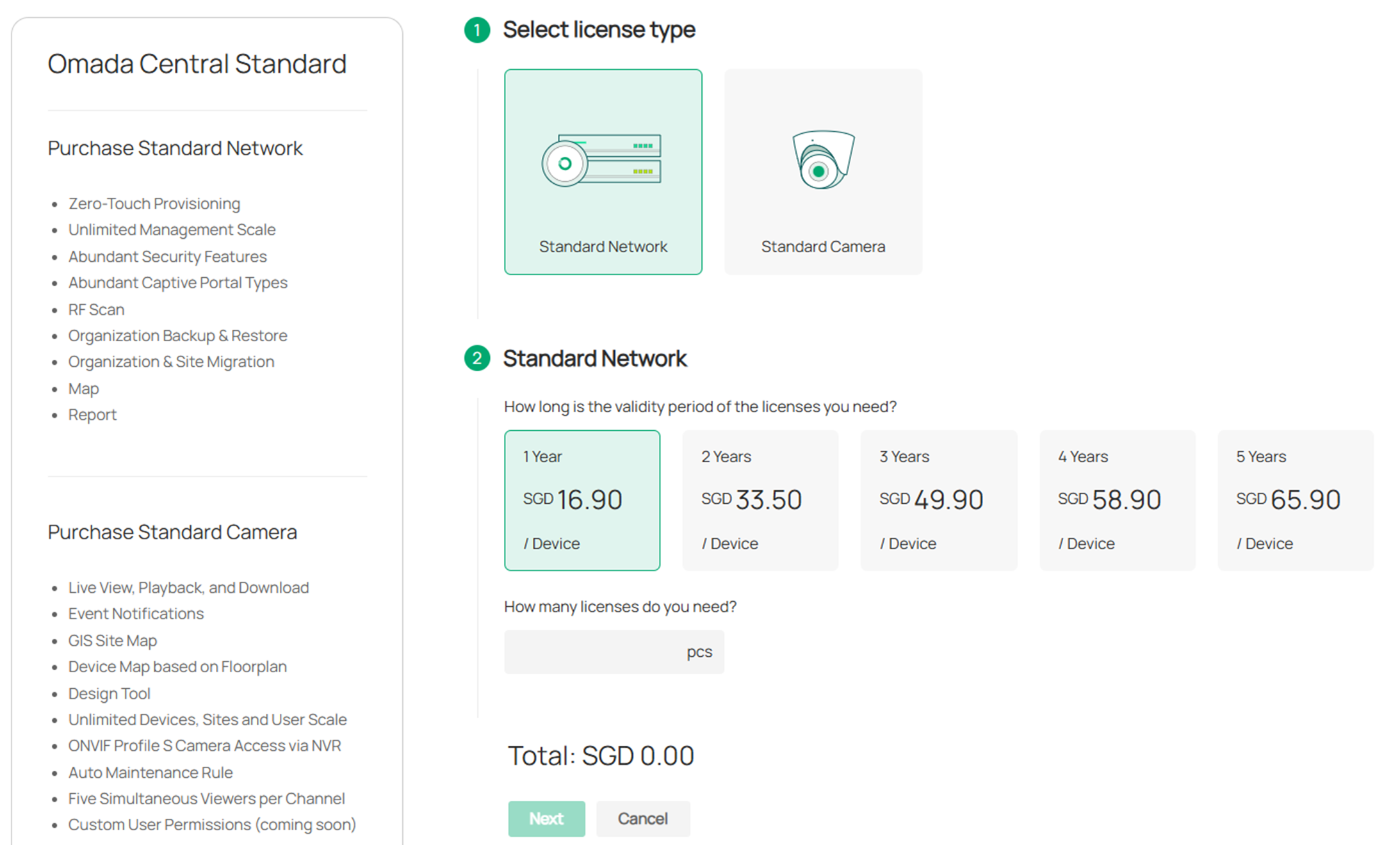Screen dimensions: 1400x845
Task: Click Abundant Security Features list item
Action: pyautogui.click(x=167, y=257)
